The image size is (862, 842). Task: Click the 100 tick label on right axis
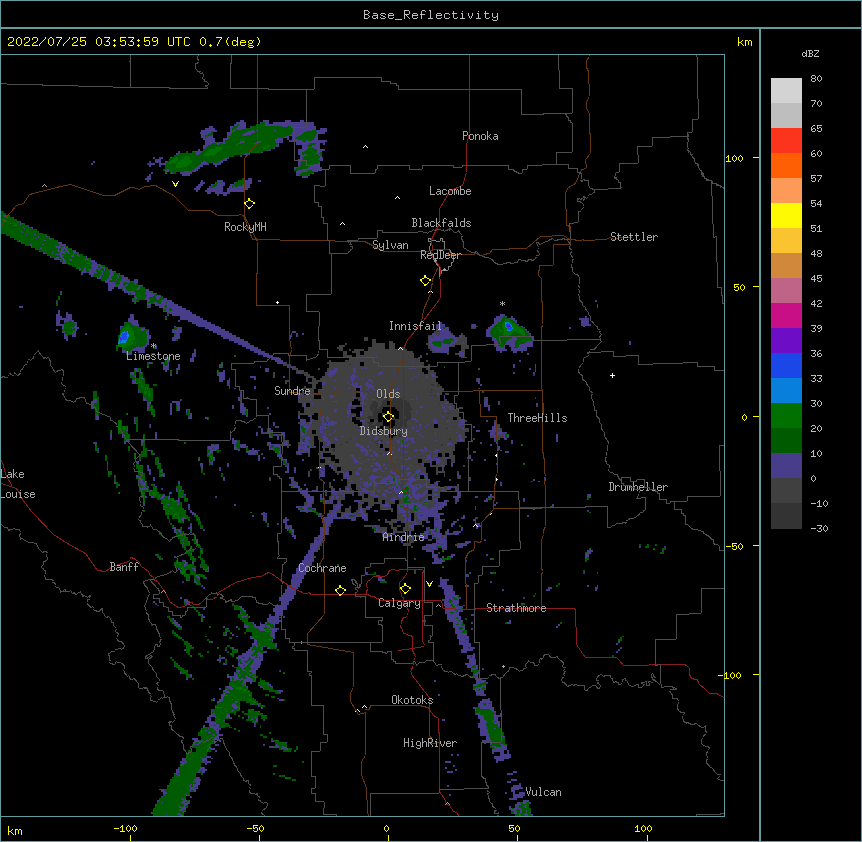pyautogui.click(x=734, y=158)
